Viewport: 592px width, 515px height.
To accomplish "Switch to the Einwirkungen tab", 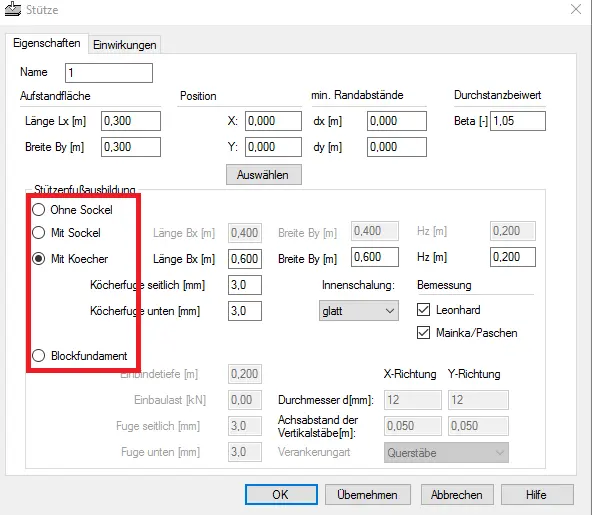I will point(125,45).
